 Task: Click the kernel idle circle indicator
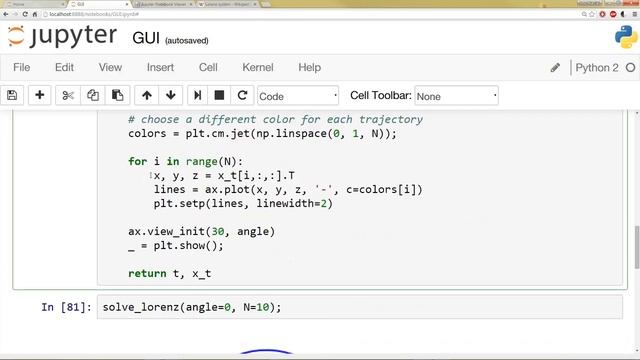coord(631,68)
